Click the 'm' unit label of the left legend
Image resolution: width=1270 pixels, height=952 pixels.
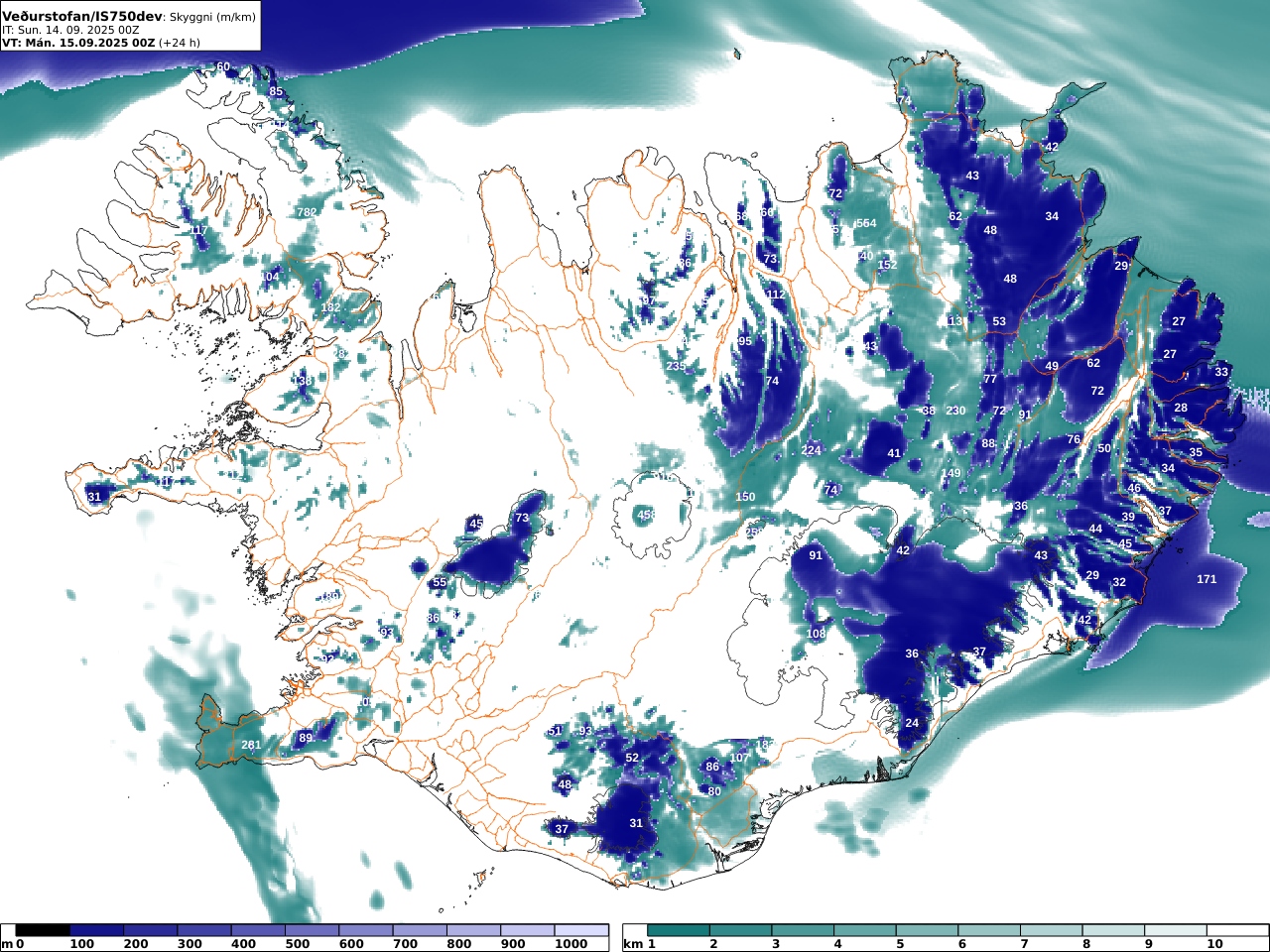(x=7, y=944)
